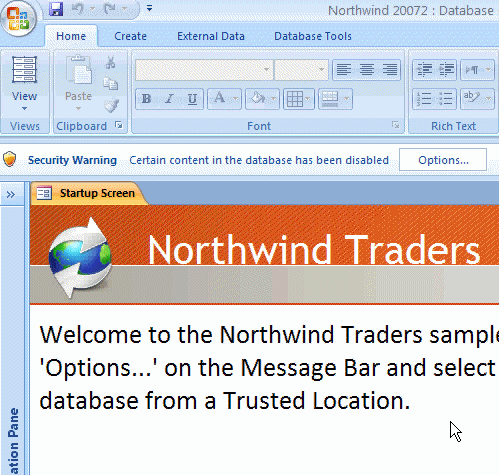Click the Office Button logo
499x475 pixels.
click(18, 19)
